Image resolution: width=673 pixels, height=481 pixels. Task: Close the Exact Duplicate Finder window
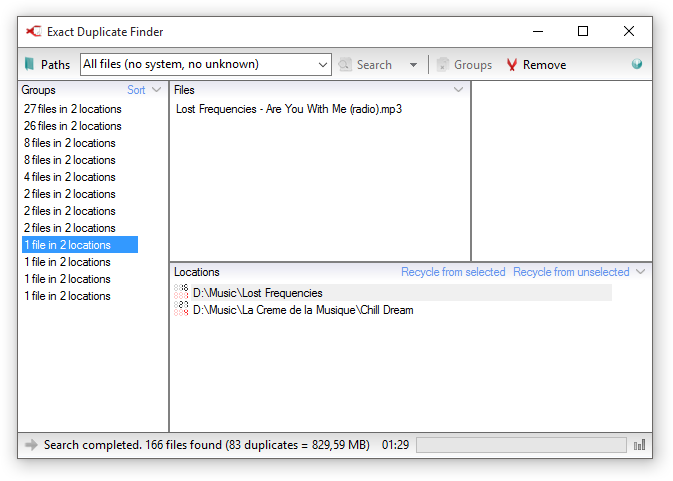point(629,31)
